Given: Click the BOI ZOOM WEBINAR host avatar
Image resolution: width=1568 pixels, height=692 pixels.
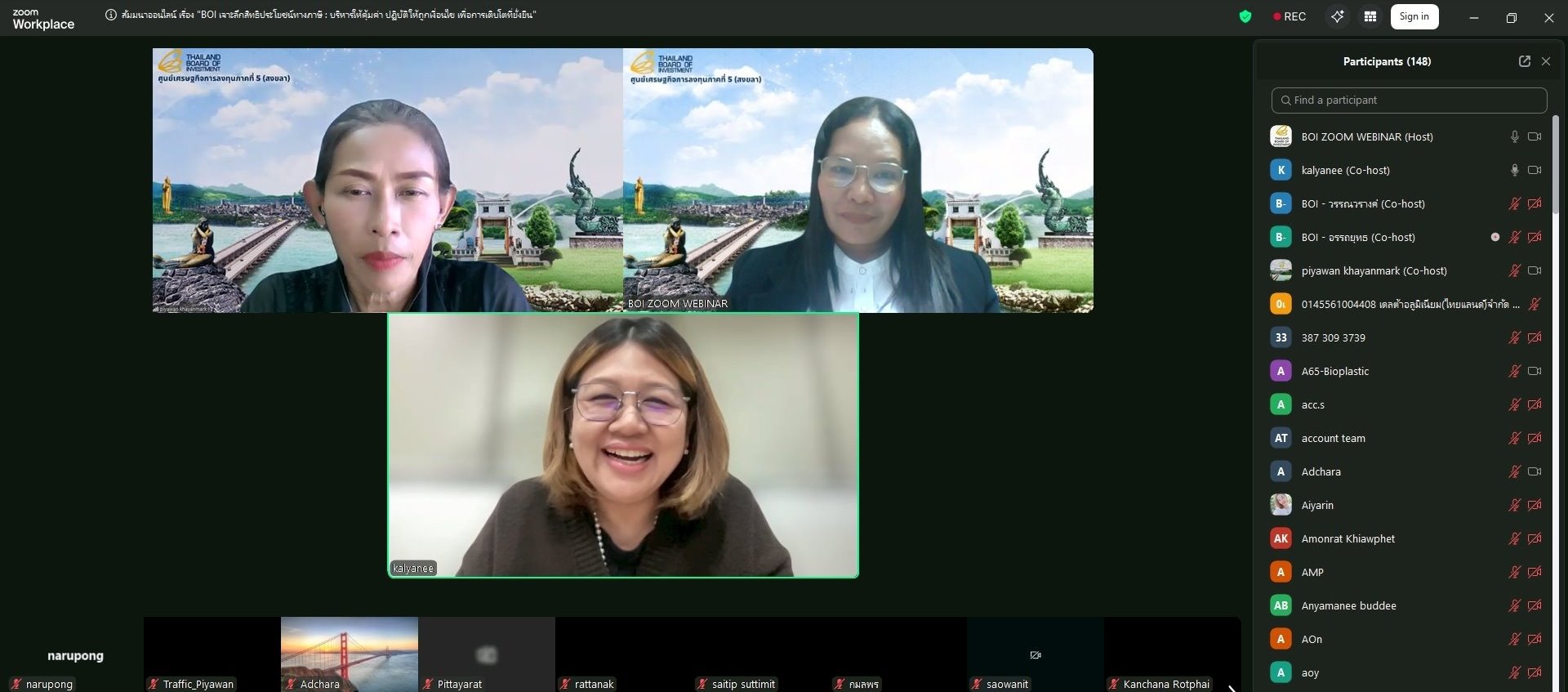Looking at the screenshot, I should click(x=1281, y=136).
